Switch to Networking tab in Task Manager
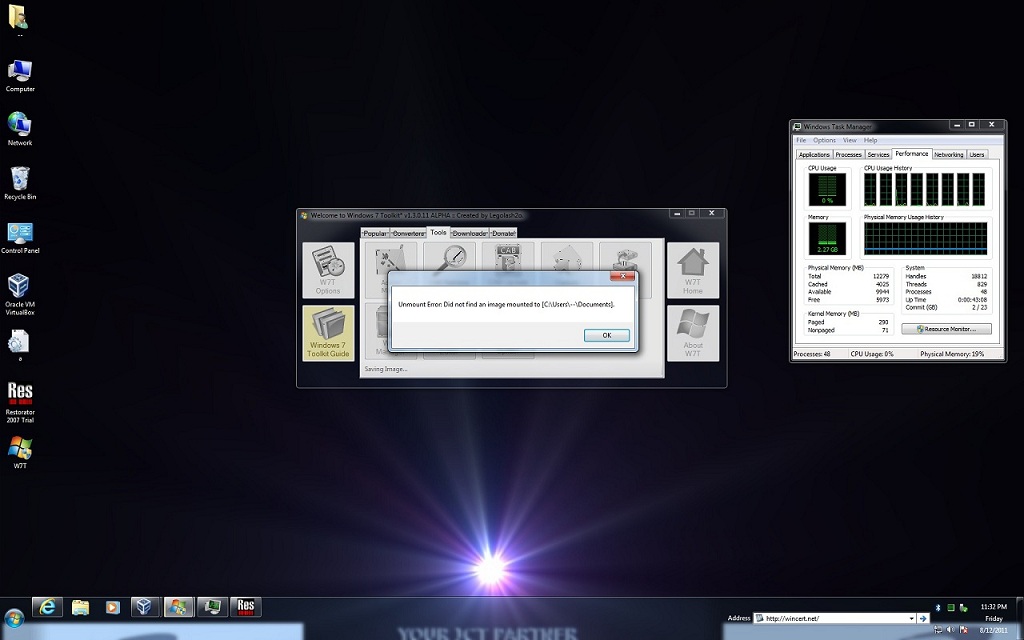 (948, 155)
